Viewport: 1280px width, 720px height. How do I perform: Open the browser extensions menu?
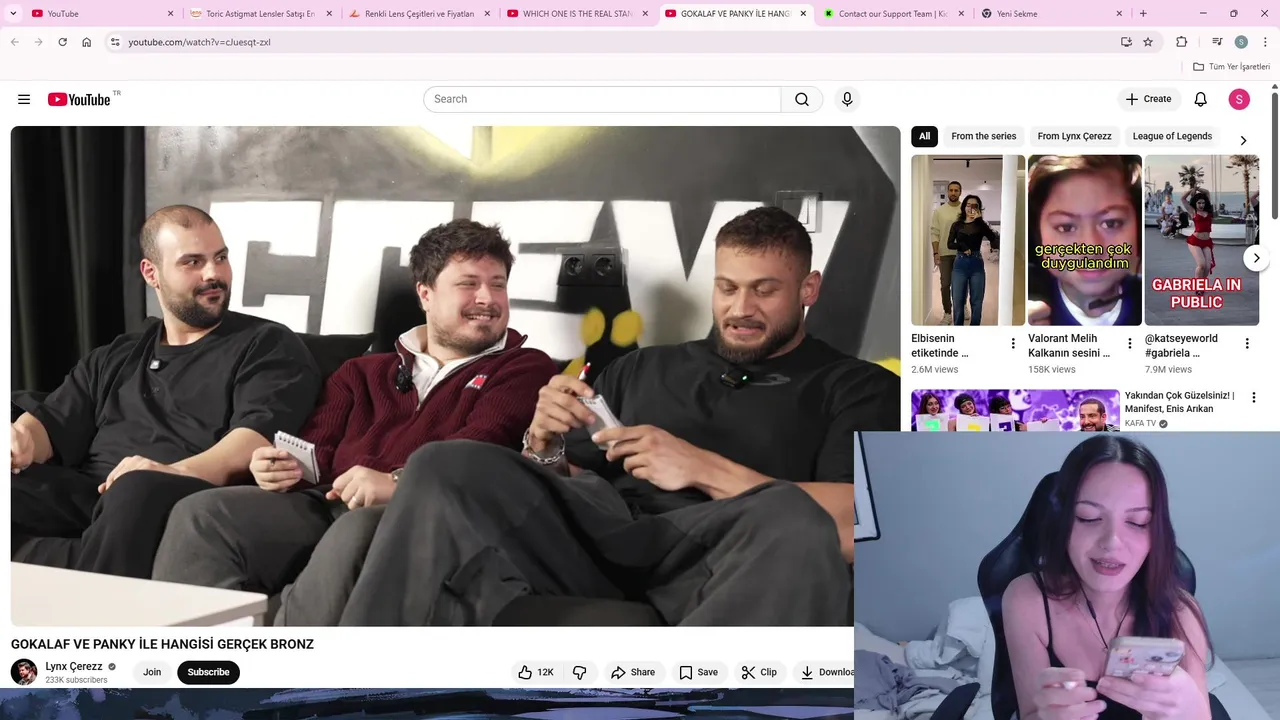coord(1182,42)
